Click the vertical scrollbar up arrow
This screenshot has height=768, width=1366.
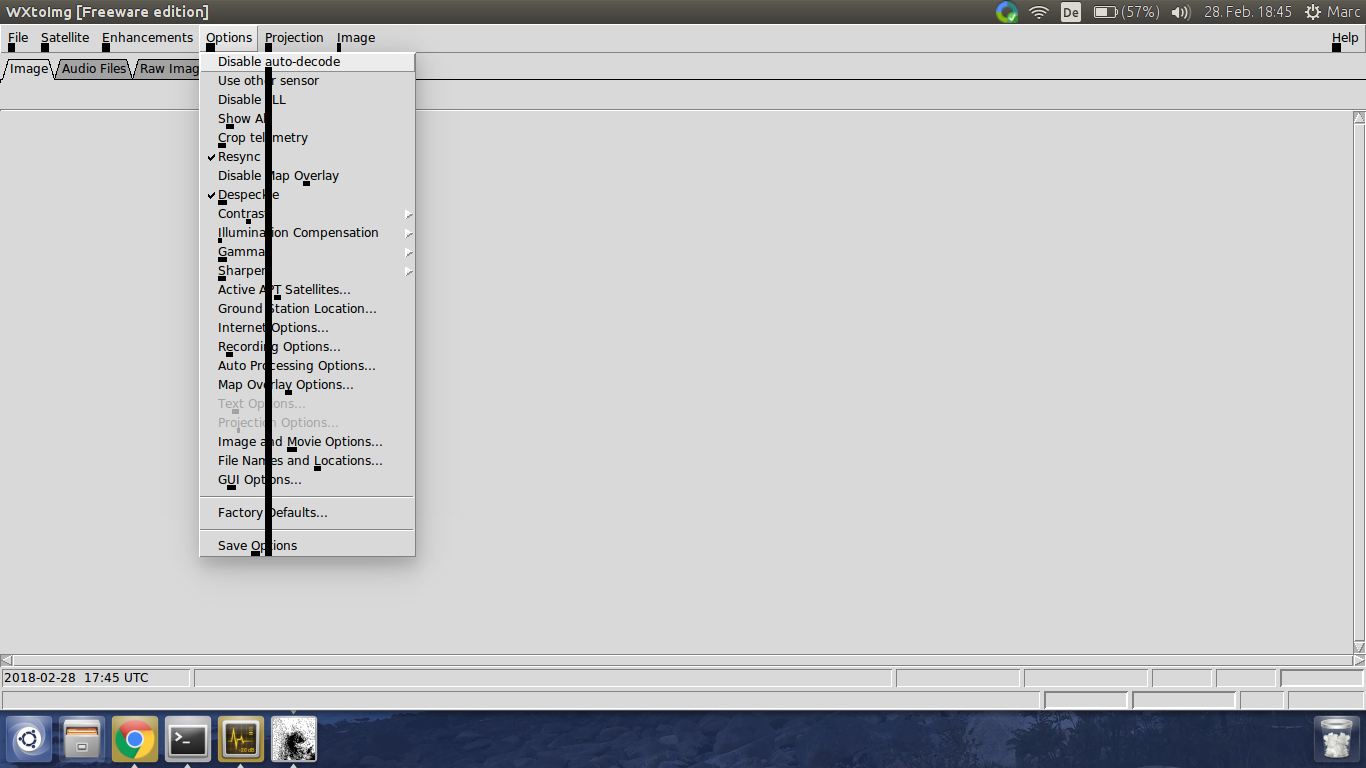tap(1358, 118)
